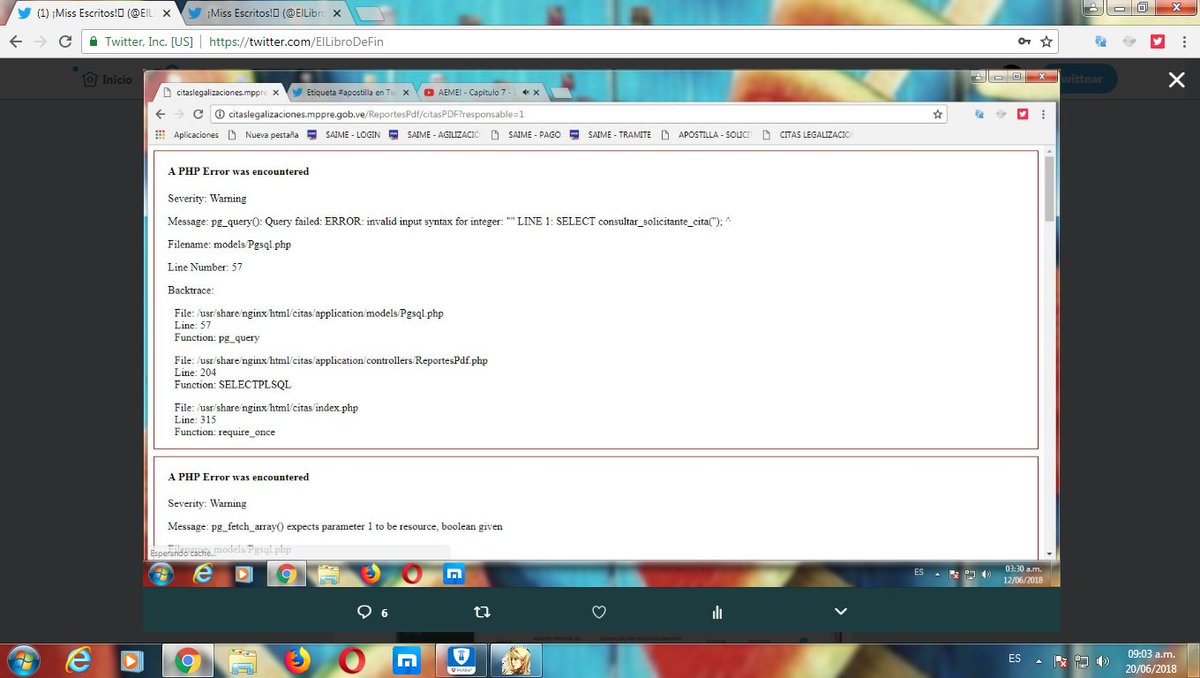Show hidden tray icons next to 09:03 clock
The image size is (1200, 678).
pos(1039,660)
